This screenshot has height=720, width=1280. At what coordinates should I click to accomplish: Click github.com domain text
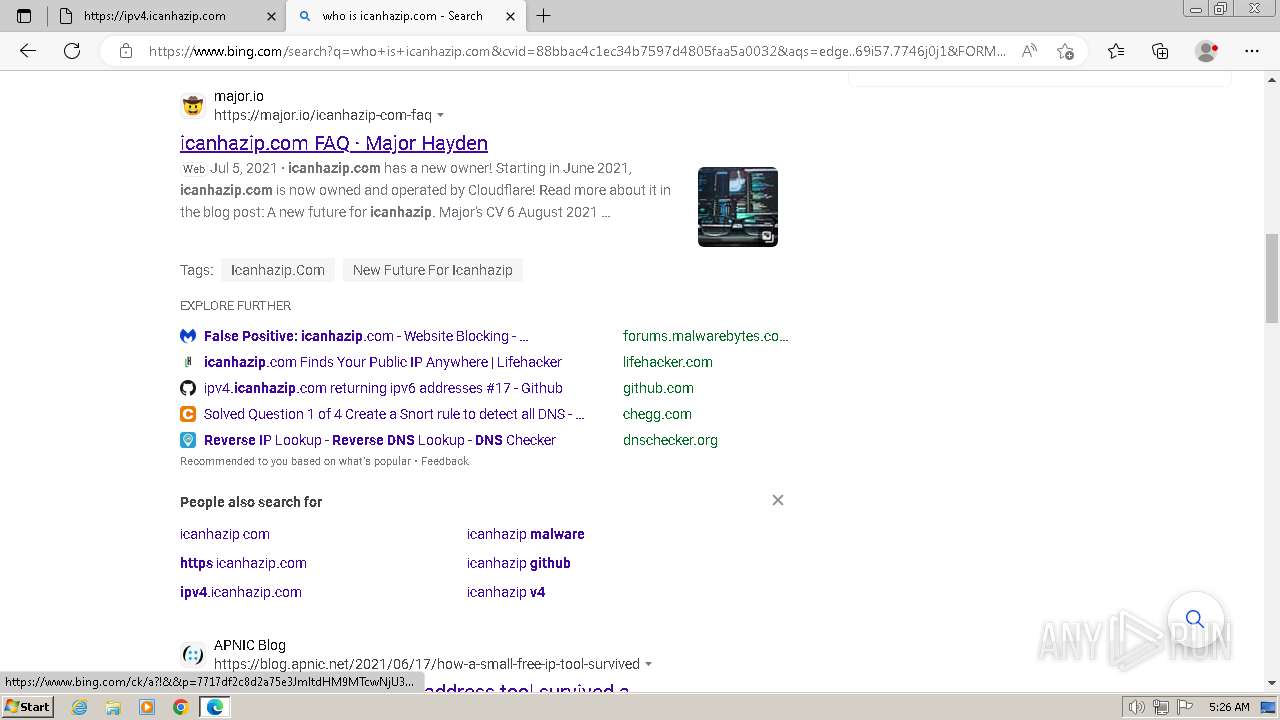tap(658, 388)
